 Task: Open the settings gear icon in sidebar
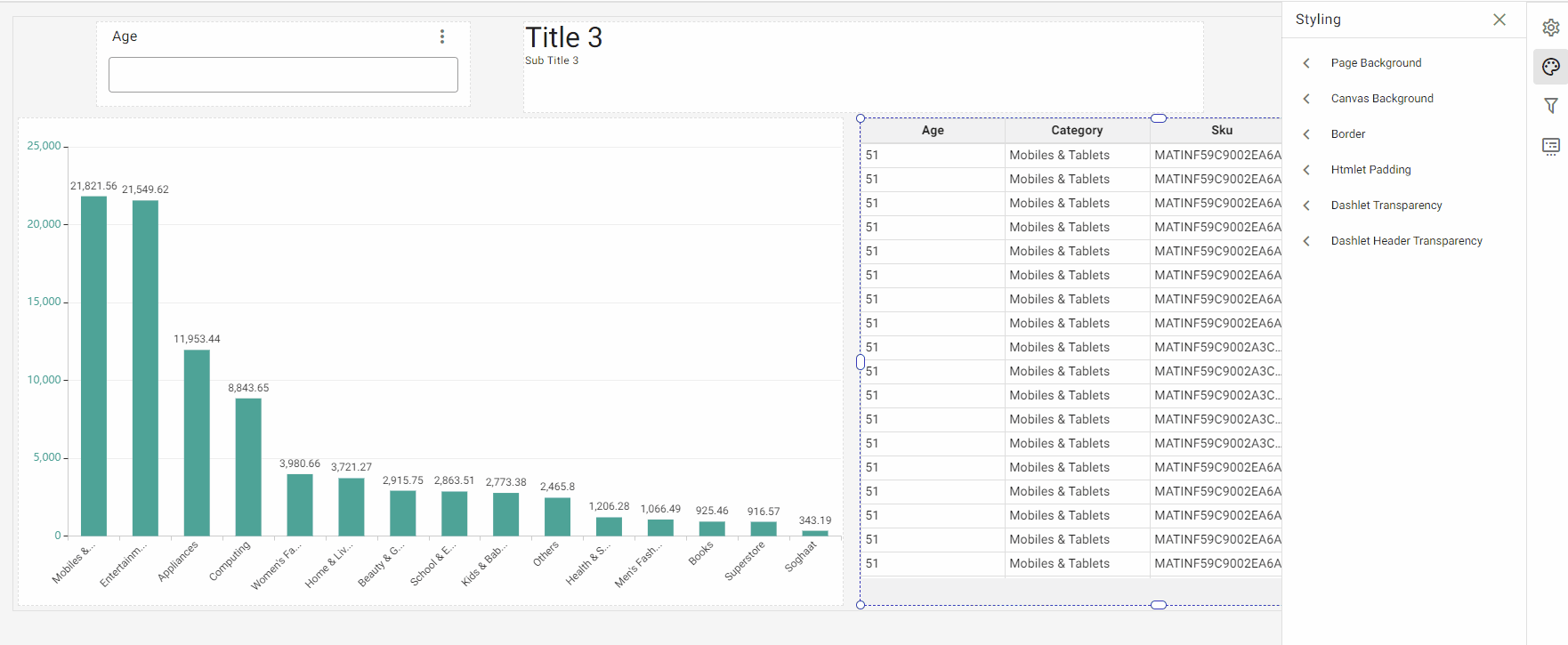pyautogui.click(x=1550, y=28)
